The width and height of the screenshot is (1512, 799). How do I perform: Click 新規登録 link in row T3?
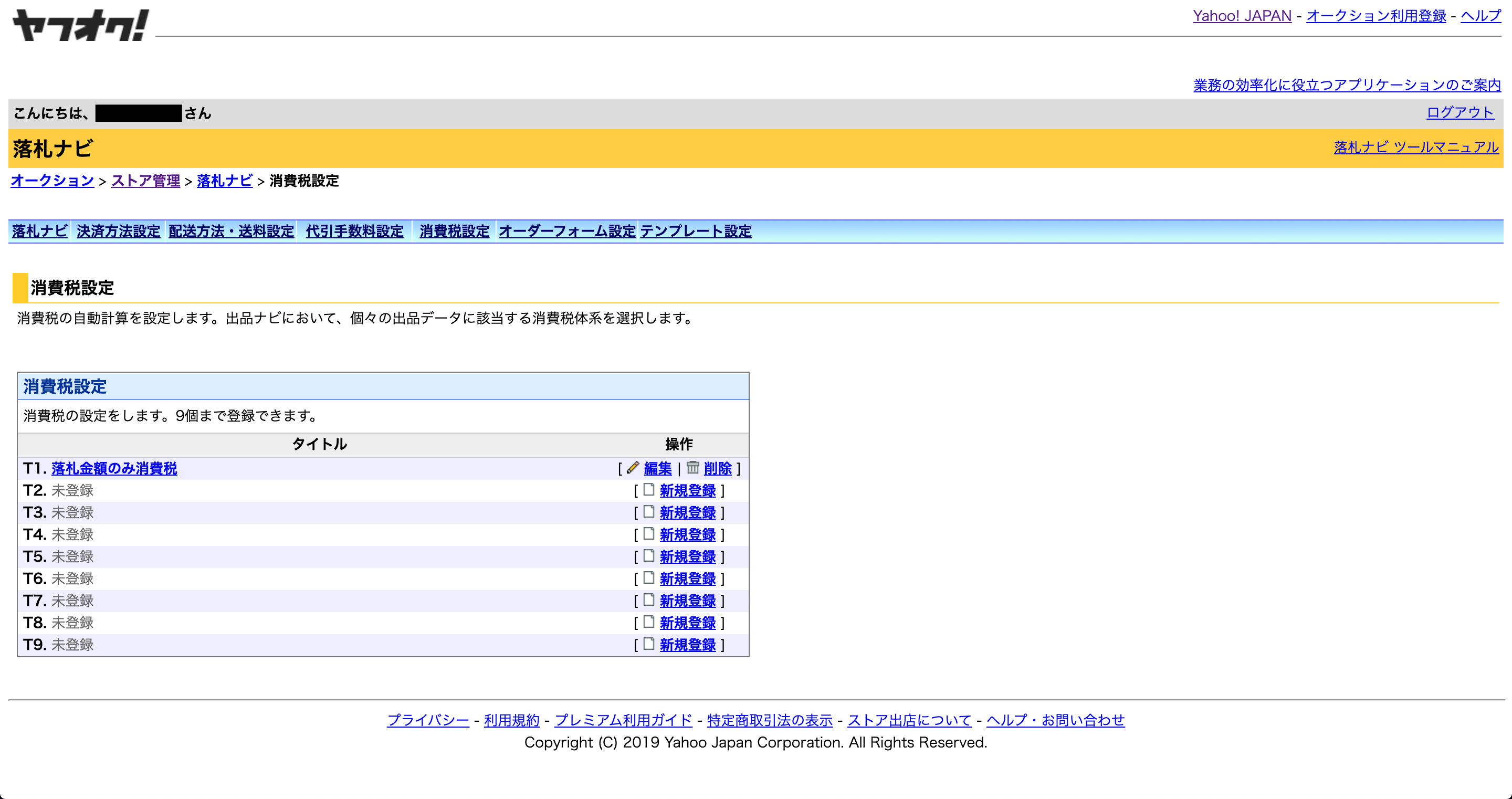pyautogui.click(x=687, y=512)
